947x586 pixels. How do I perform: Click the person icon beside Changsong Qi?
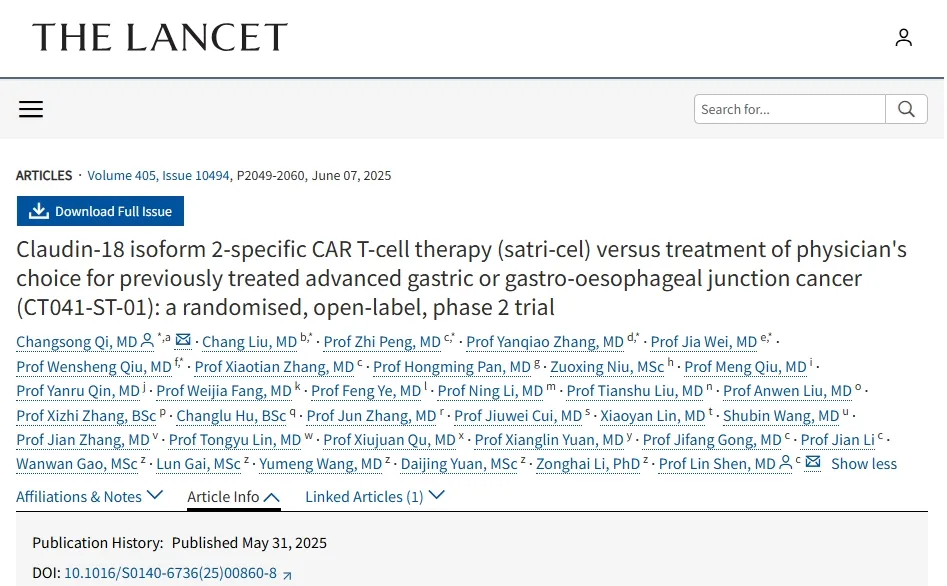click(148, 341)
